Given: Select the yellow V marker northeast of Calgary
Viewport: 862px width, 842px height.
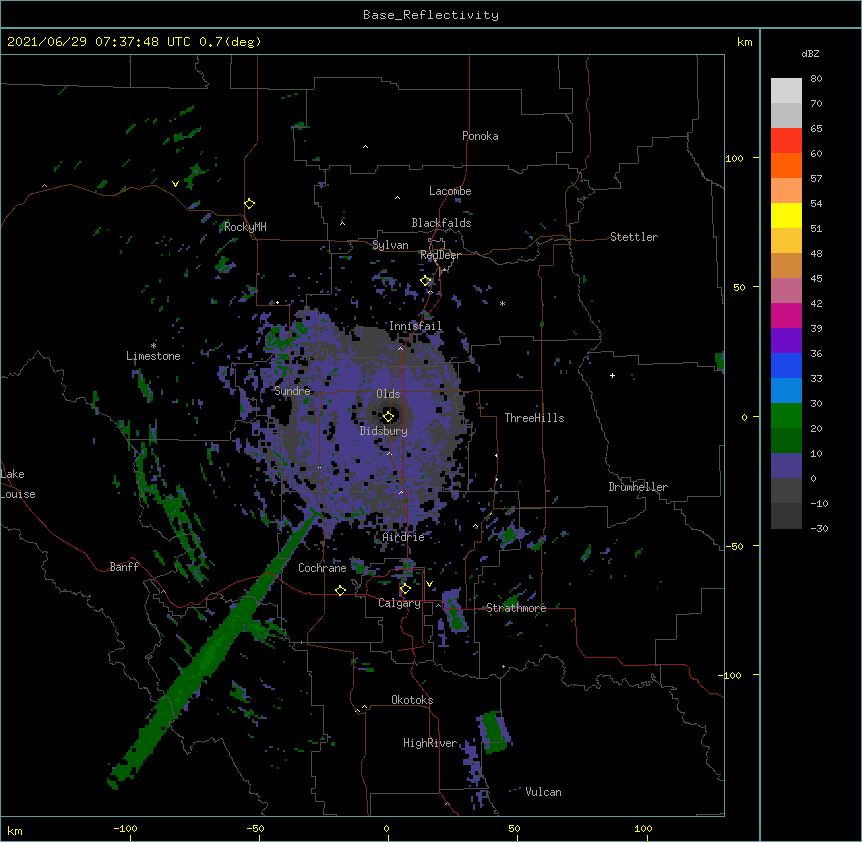Looking at the screenshot, I should pyautogui.click(x=429, y=584).
